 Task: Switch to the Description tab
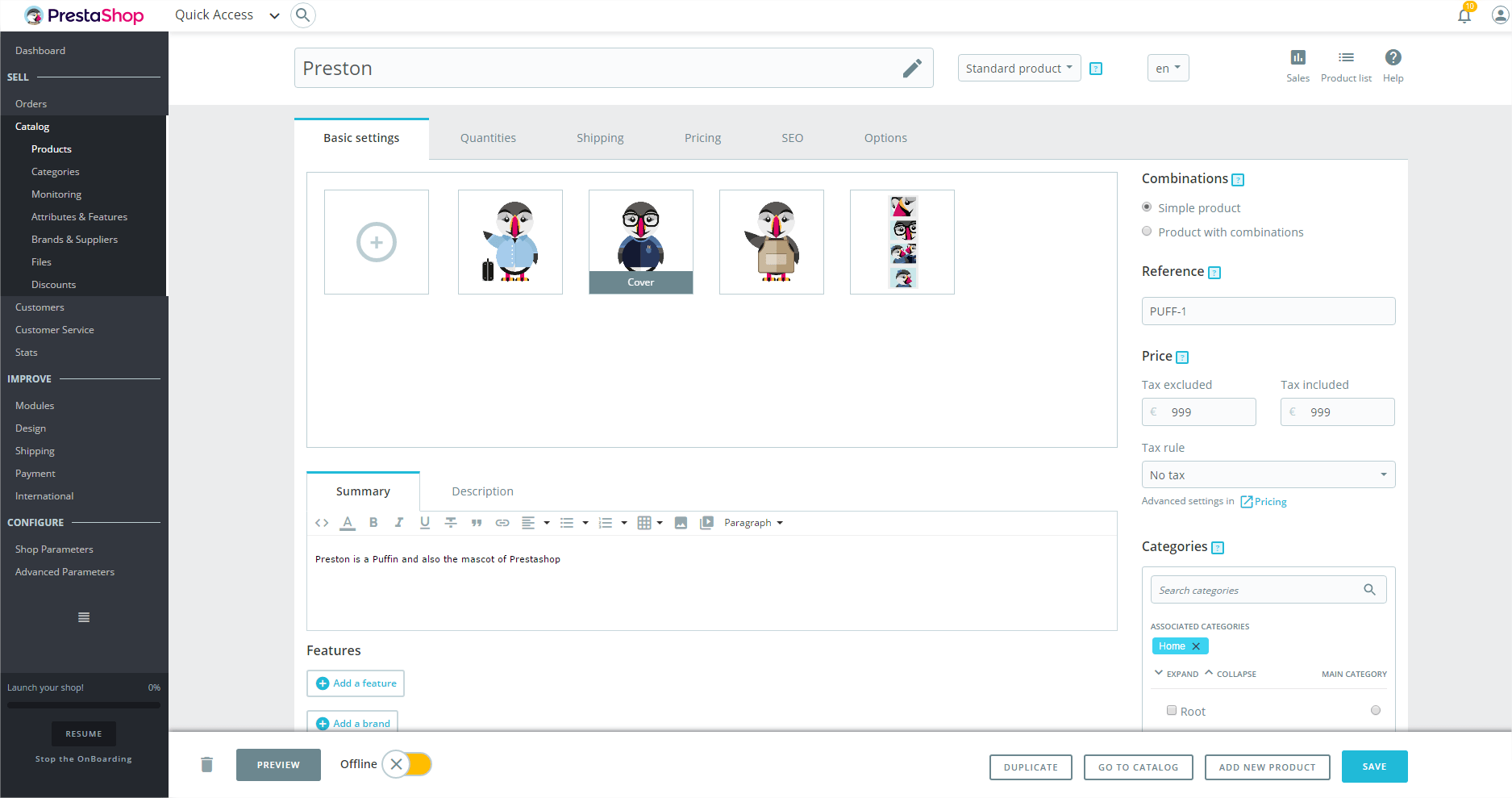click(482, 491)
